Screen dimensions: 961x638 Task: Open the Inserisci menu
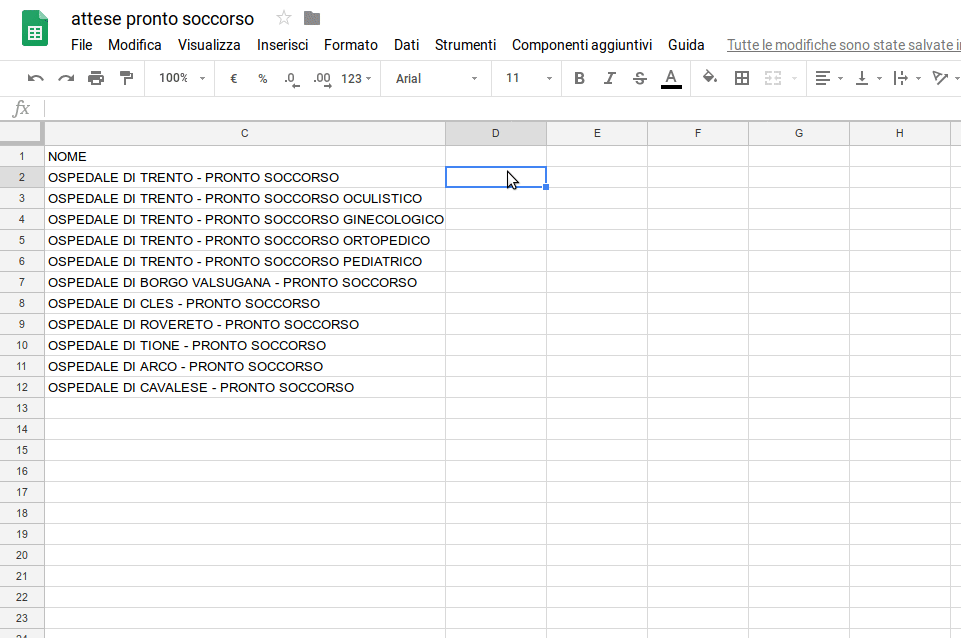(283, 45)
